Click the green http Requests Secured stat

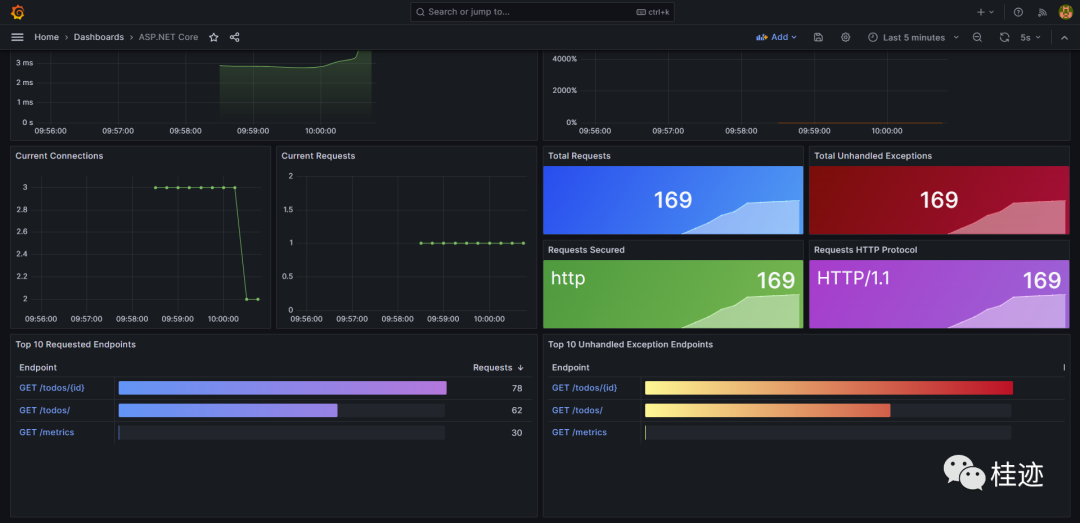click(673, 294)
